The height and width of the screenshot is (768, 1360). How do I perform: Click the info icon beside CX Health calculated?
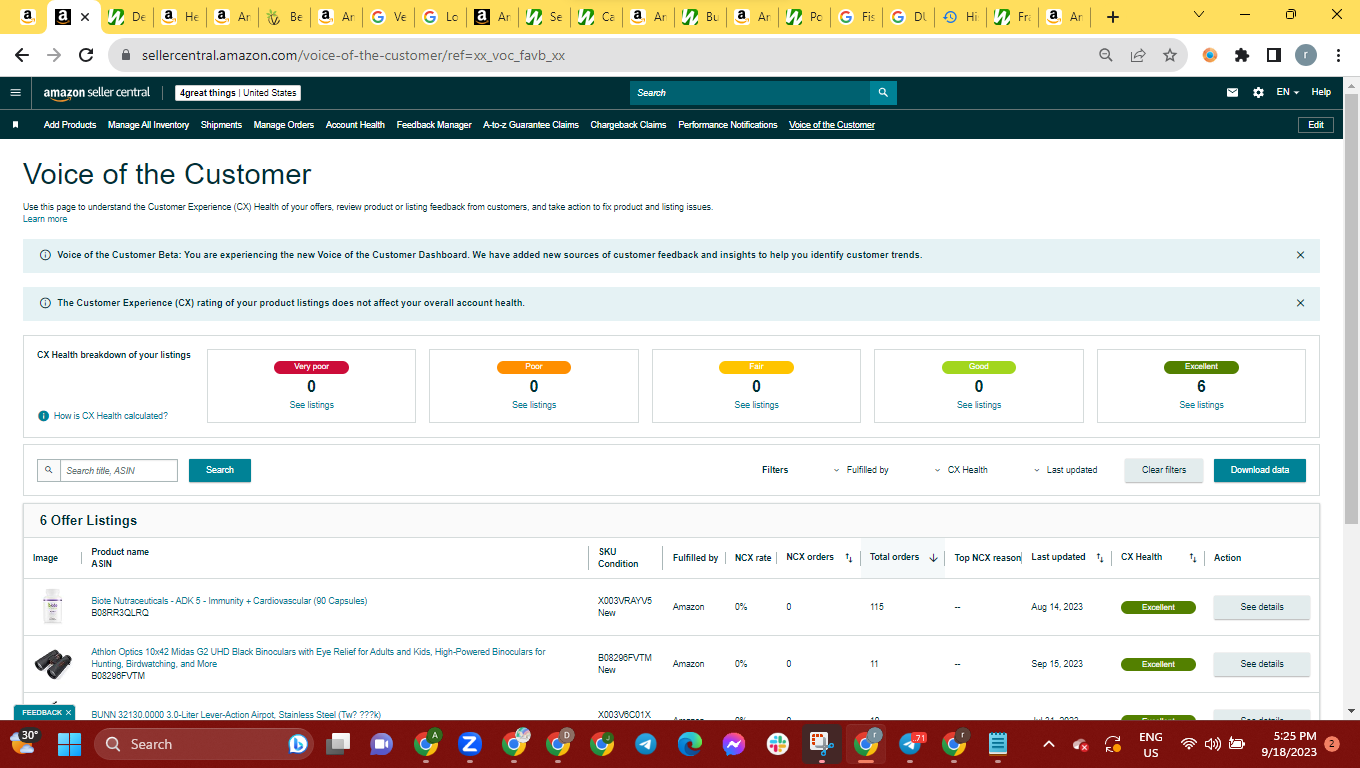(44, 416)
